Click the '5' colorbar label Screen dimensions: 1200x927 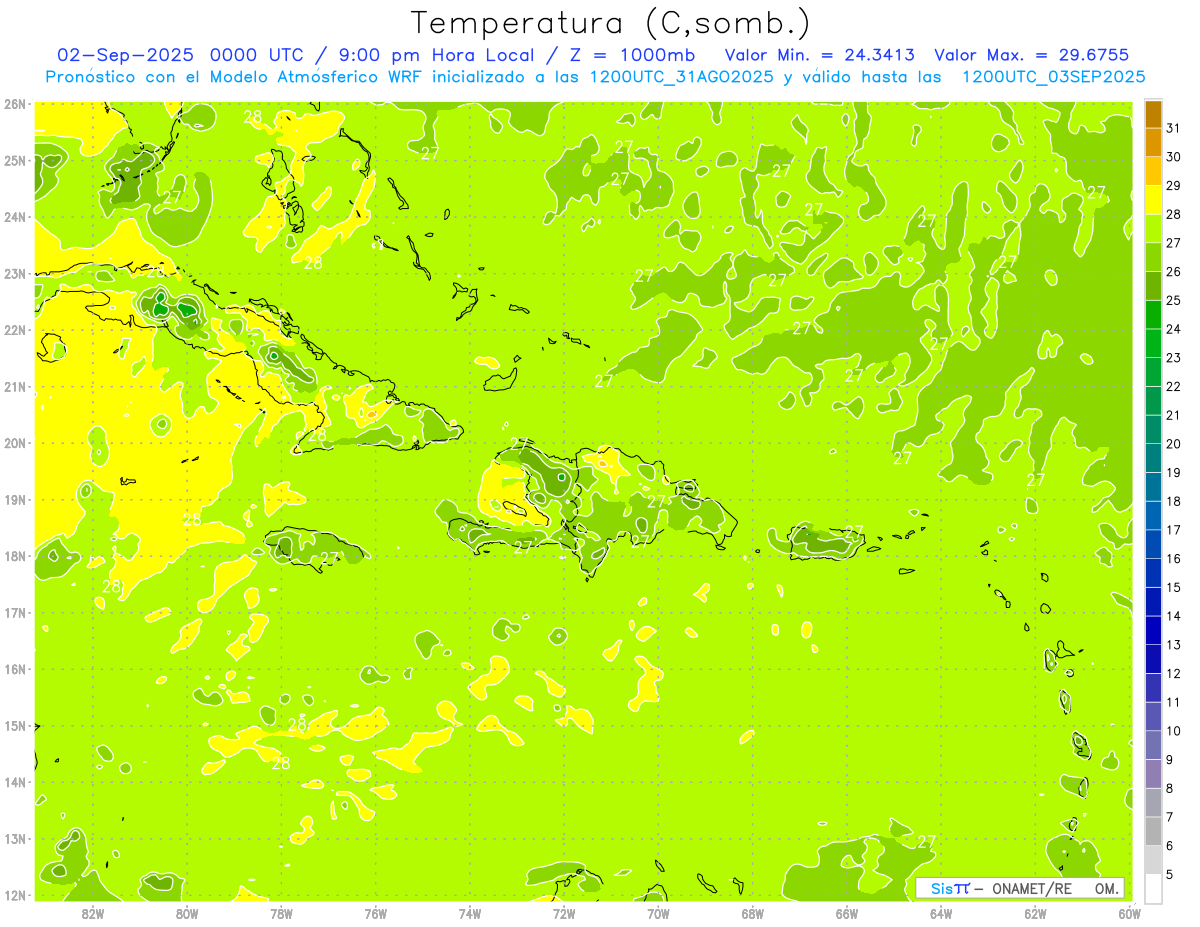1171,874
